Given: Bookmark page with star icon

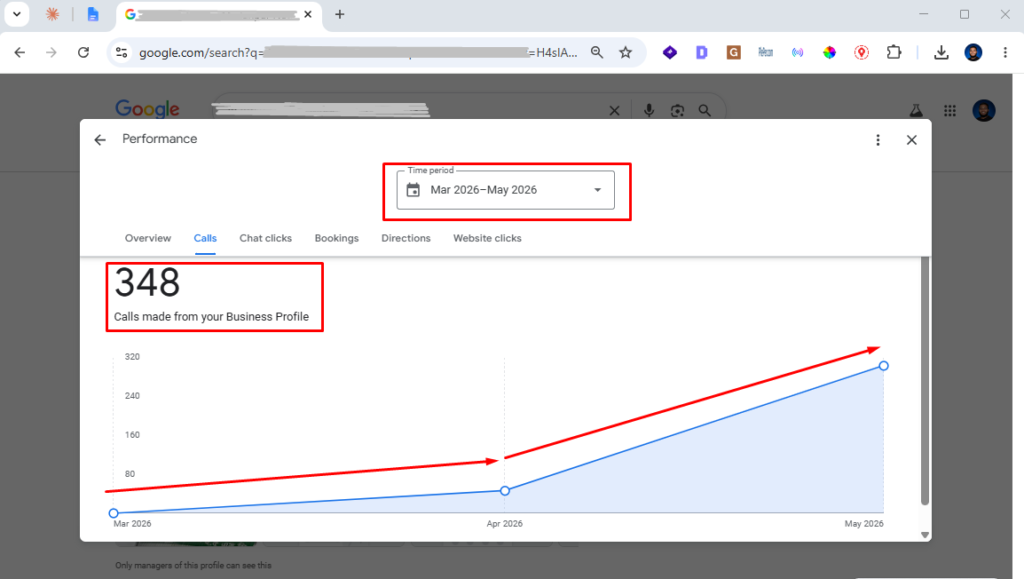Looking at the screenshot, I should (626, 52).
